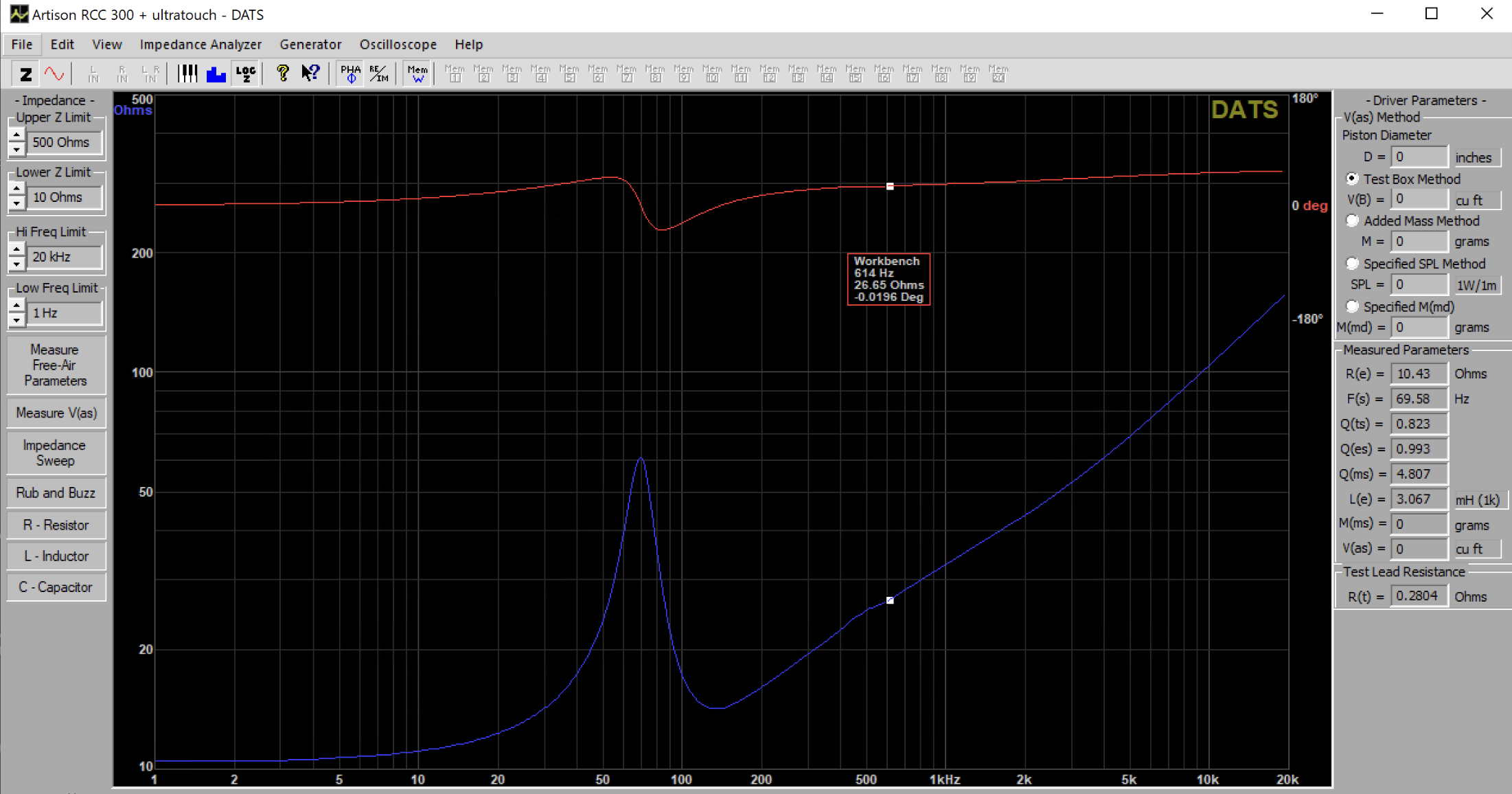
Task: Open the piano keyboard frequency icon
Action: (x=187, y=73)
